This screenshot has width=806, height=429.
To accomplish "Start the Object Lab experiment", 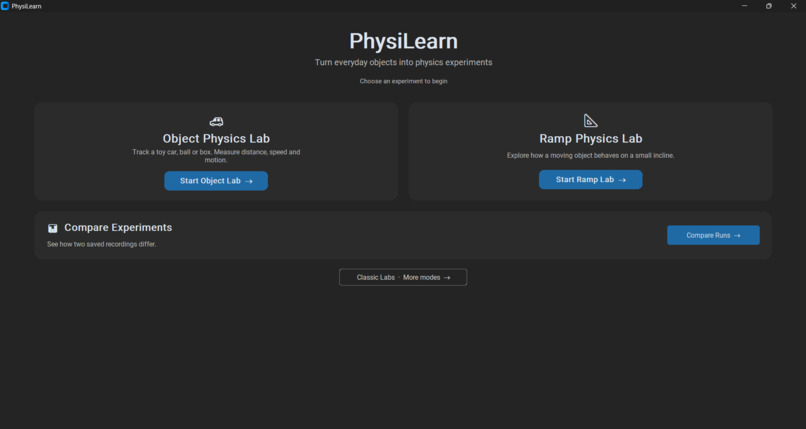I will click(x=216, y=181).
